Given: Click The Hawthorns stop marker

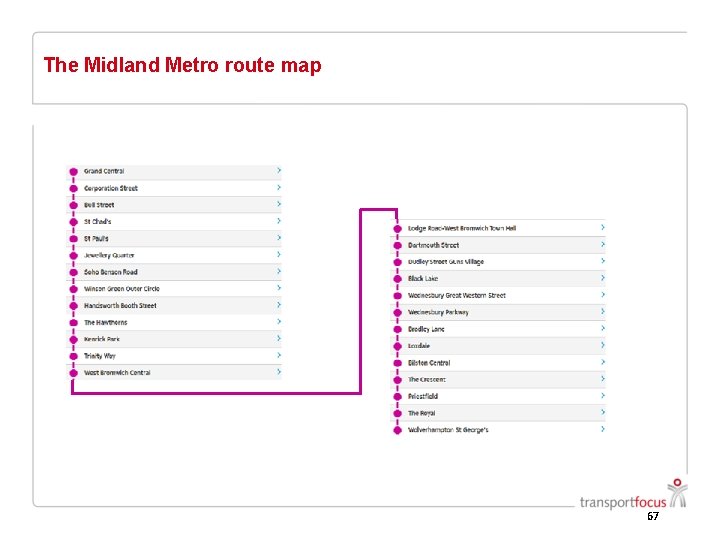Looking at the screenshot, I should [73, 322].
